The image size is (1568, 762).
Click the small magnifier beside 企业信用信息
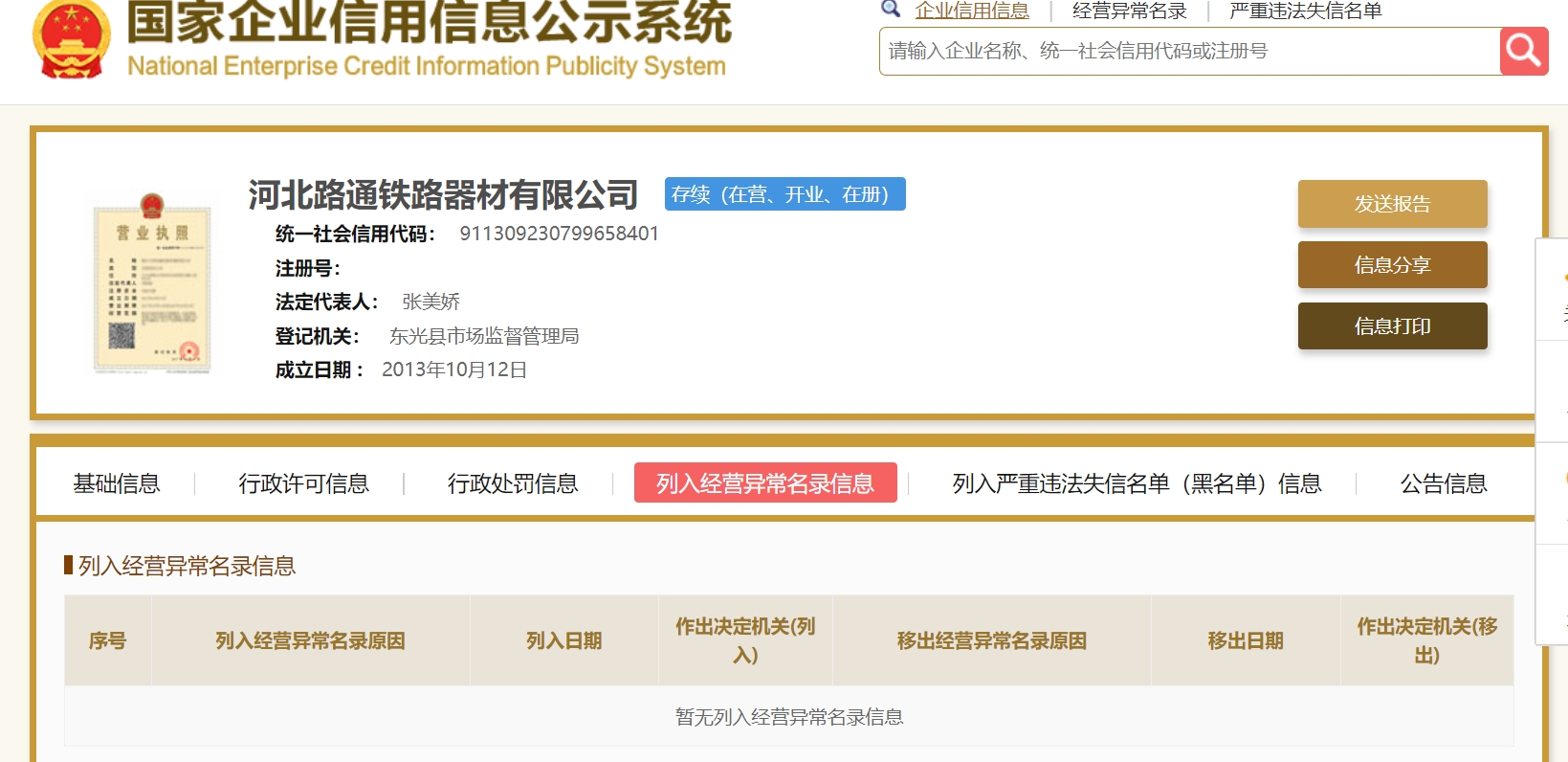[891, 9]
